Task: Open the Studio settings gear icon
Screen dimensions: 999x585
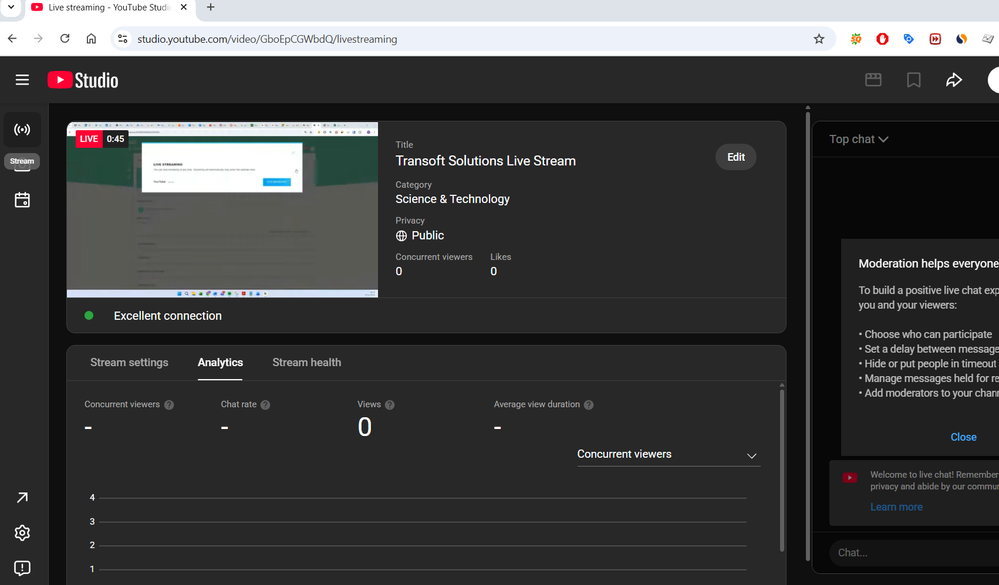Action: click(22, 533)
